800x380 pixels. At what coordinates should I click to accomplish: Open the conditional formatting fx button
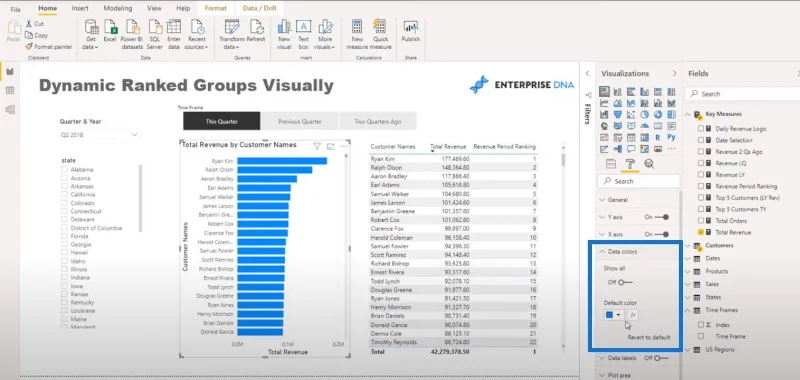(632, 315)
